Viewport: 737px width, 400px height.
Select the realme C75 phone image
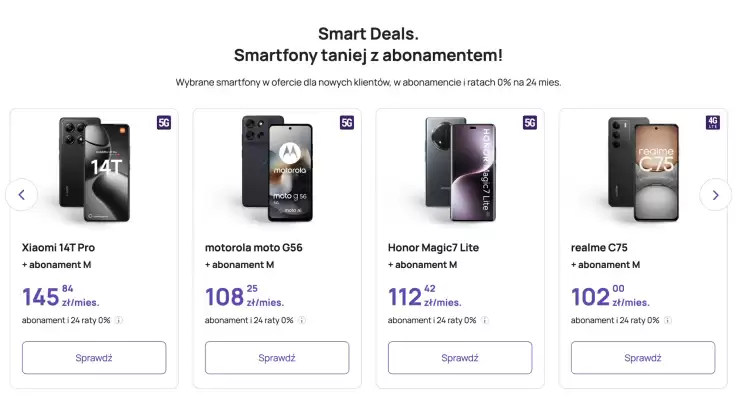(x=643, y=168)
